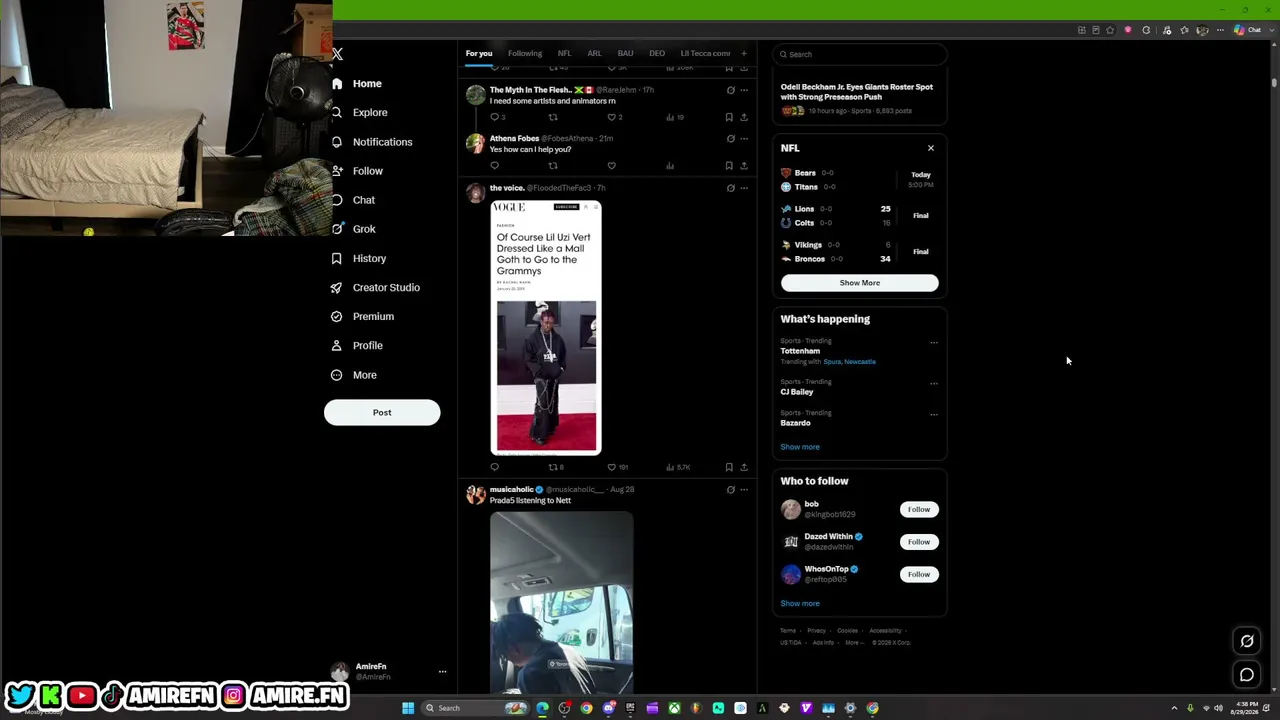Viewport: 1280px width, 720px height.
Task: Open more options for The Myth In The Flesh post
Action: (743, 90)
